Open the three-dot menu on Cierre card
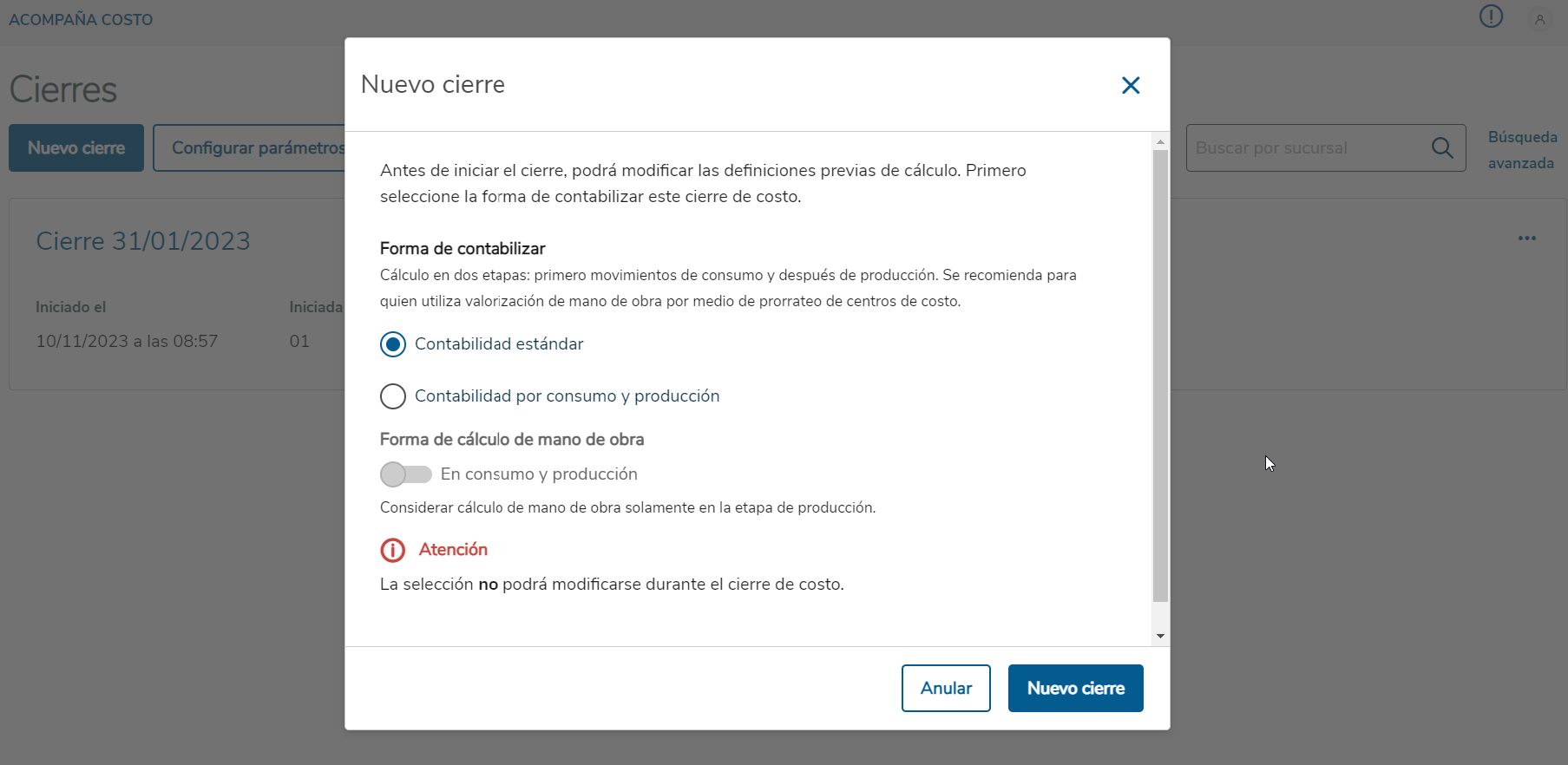The width and height of the screenshot is (1568, 765). coord(1527,239)
